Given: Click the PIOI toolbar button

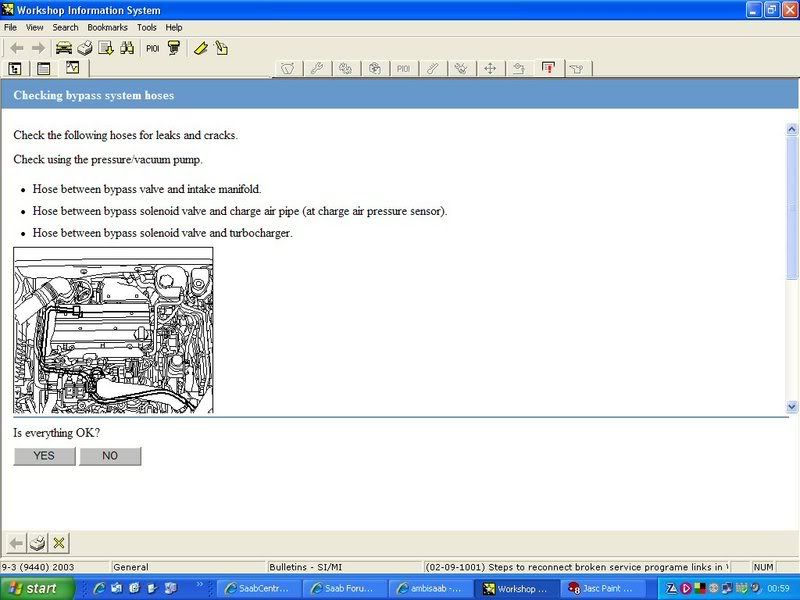Looking at the screenshot, I should (152, 48).
